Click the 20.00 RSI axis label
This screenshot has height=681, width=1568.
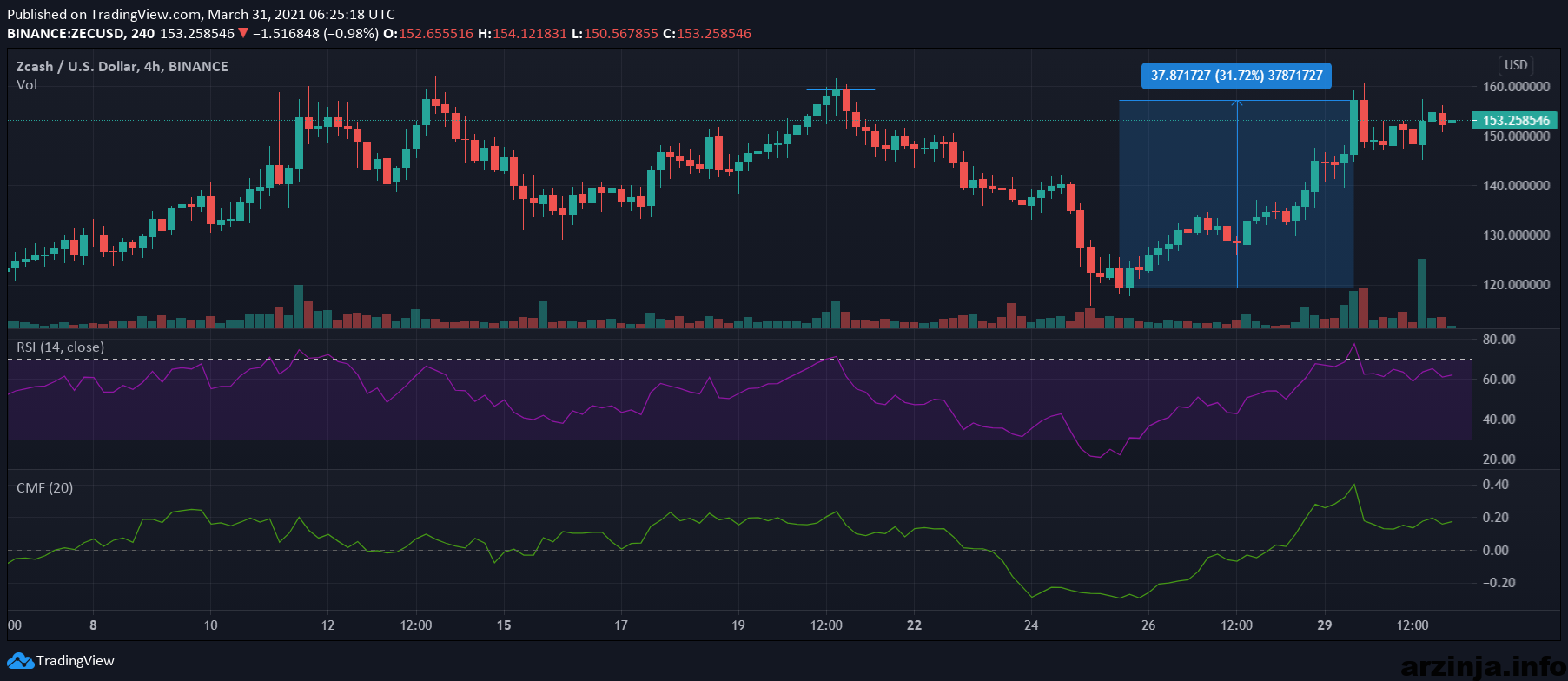(x=1499, y=460)
